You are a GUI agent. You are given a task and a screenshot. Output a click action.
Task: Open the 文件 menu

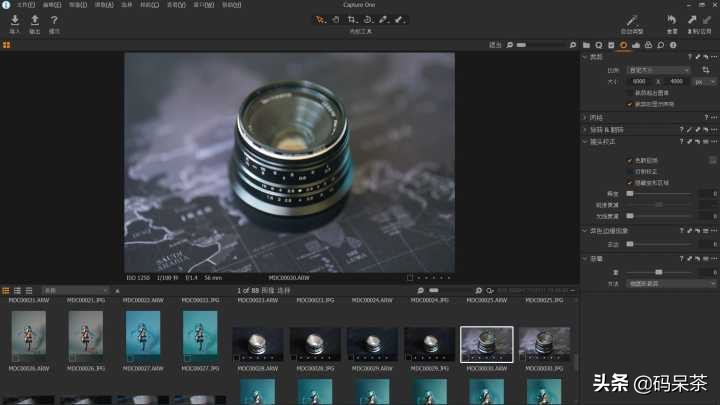[25, 4]
